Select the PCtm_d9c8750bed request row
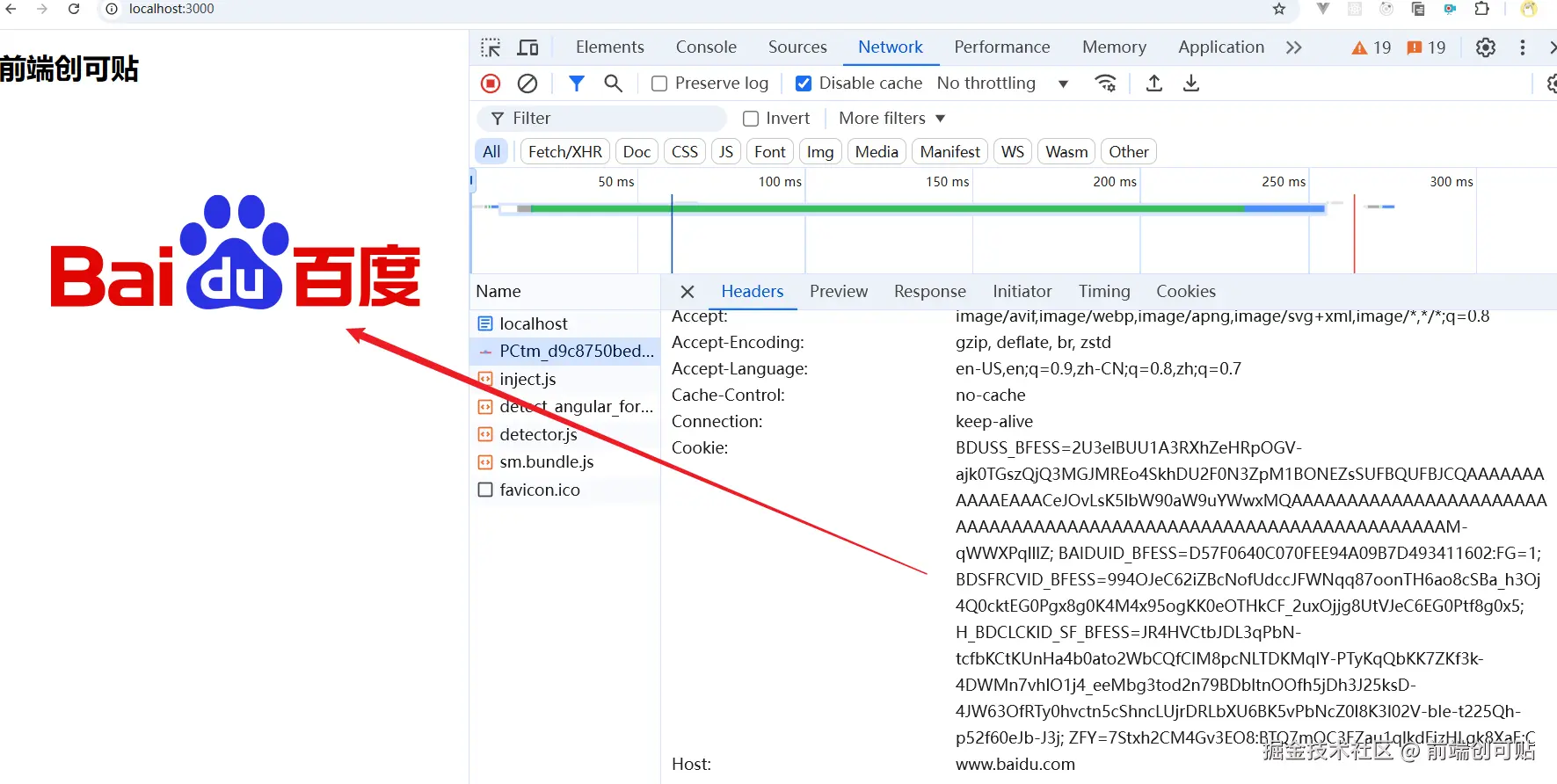Image resolution: width=1557 pixels, height=784 pixels. (565, 352)
